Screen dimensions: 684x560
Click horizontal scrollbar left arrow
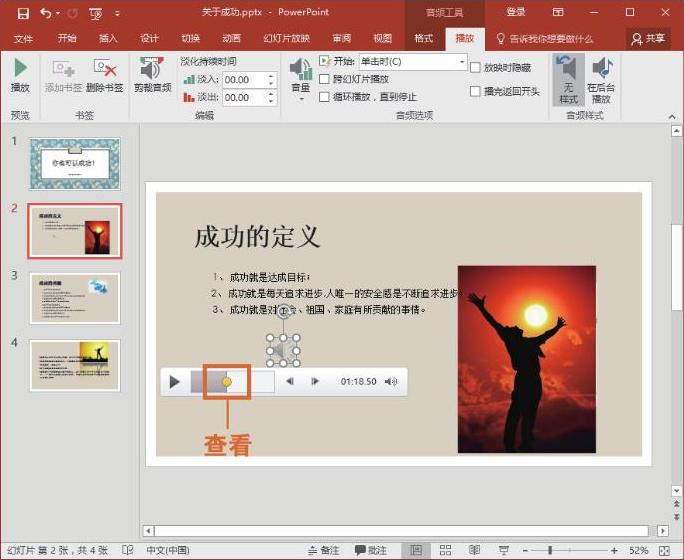(148, 531)
